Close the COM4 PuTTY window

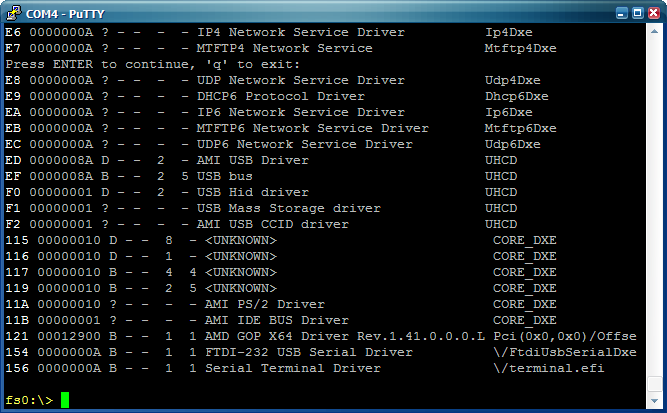[x=653, y=13]
